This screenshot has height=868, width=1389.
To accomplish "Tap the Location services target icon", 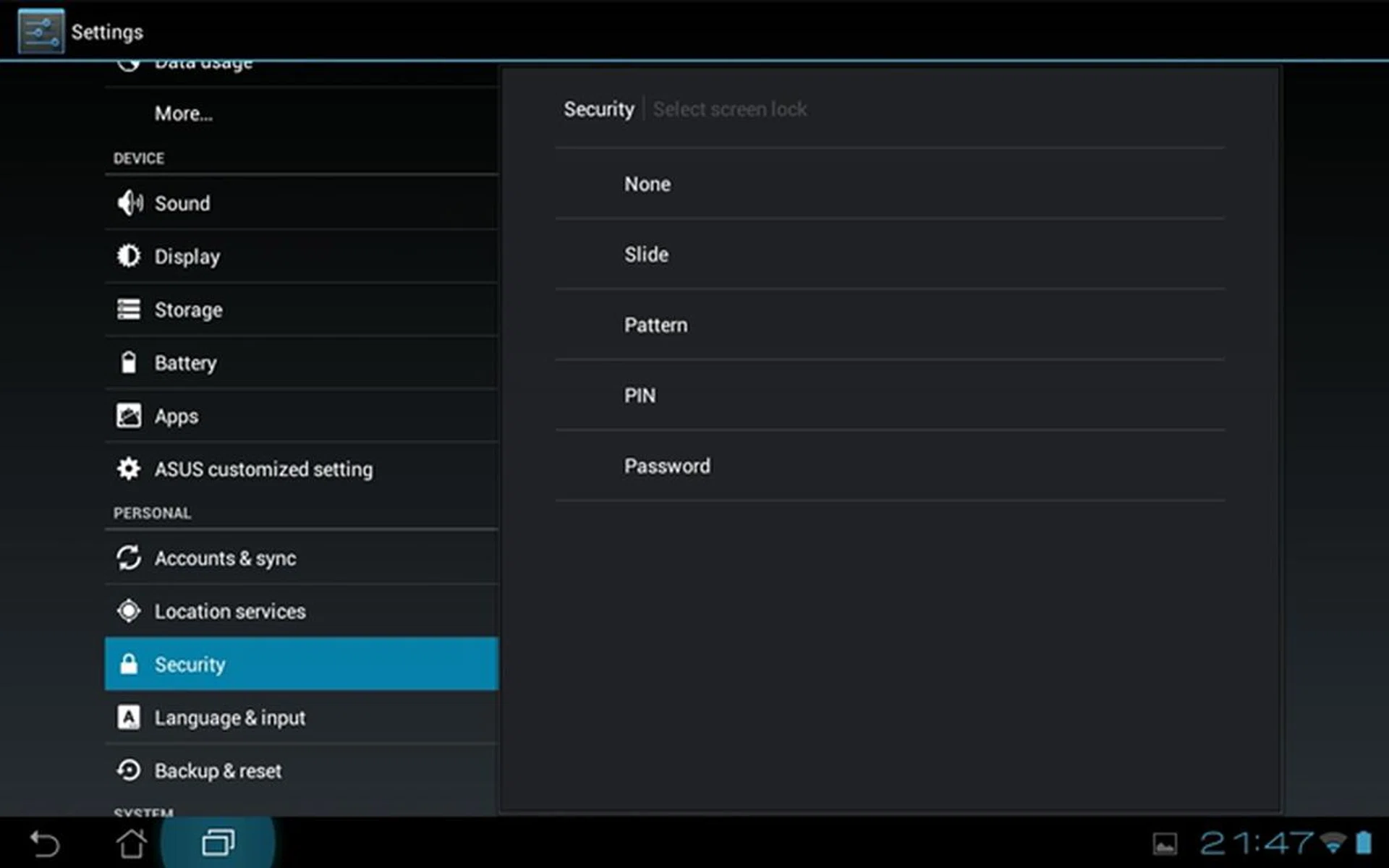I will click(129, 611).
